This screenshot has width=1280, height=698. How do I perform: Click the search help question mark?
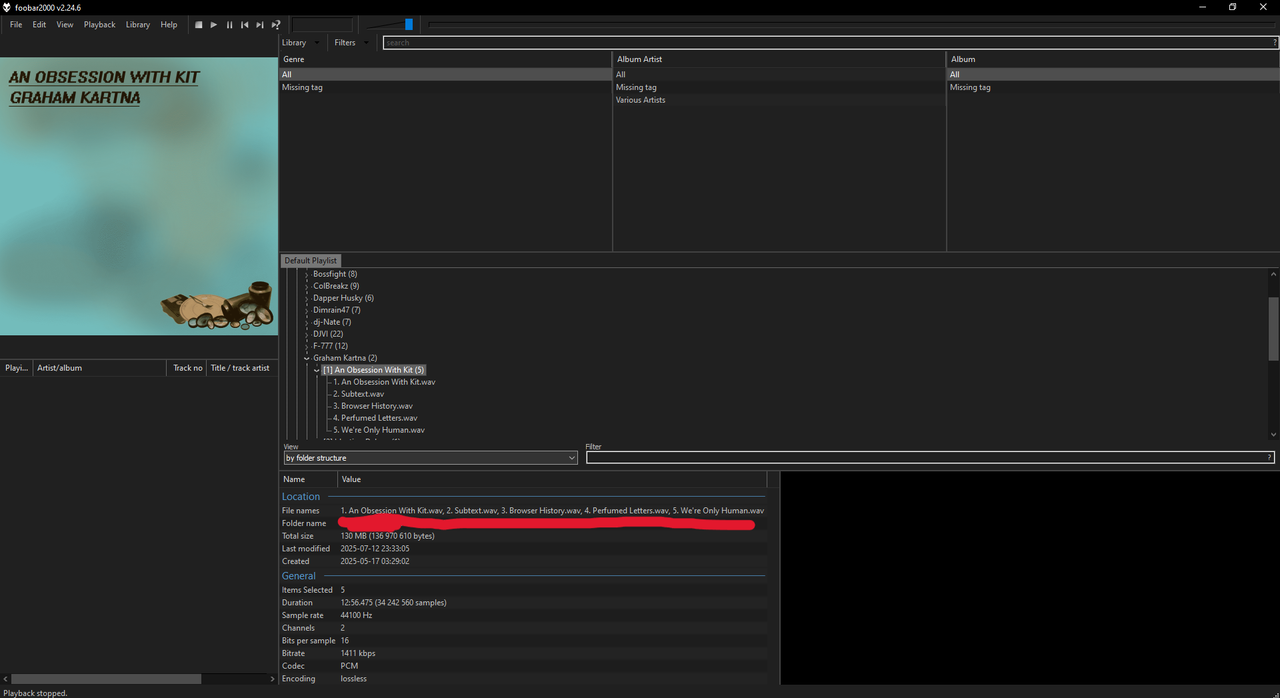(x=1274, y=43)
